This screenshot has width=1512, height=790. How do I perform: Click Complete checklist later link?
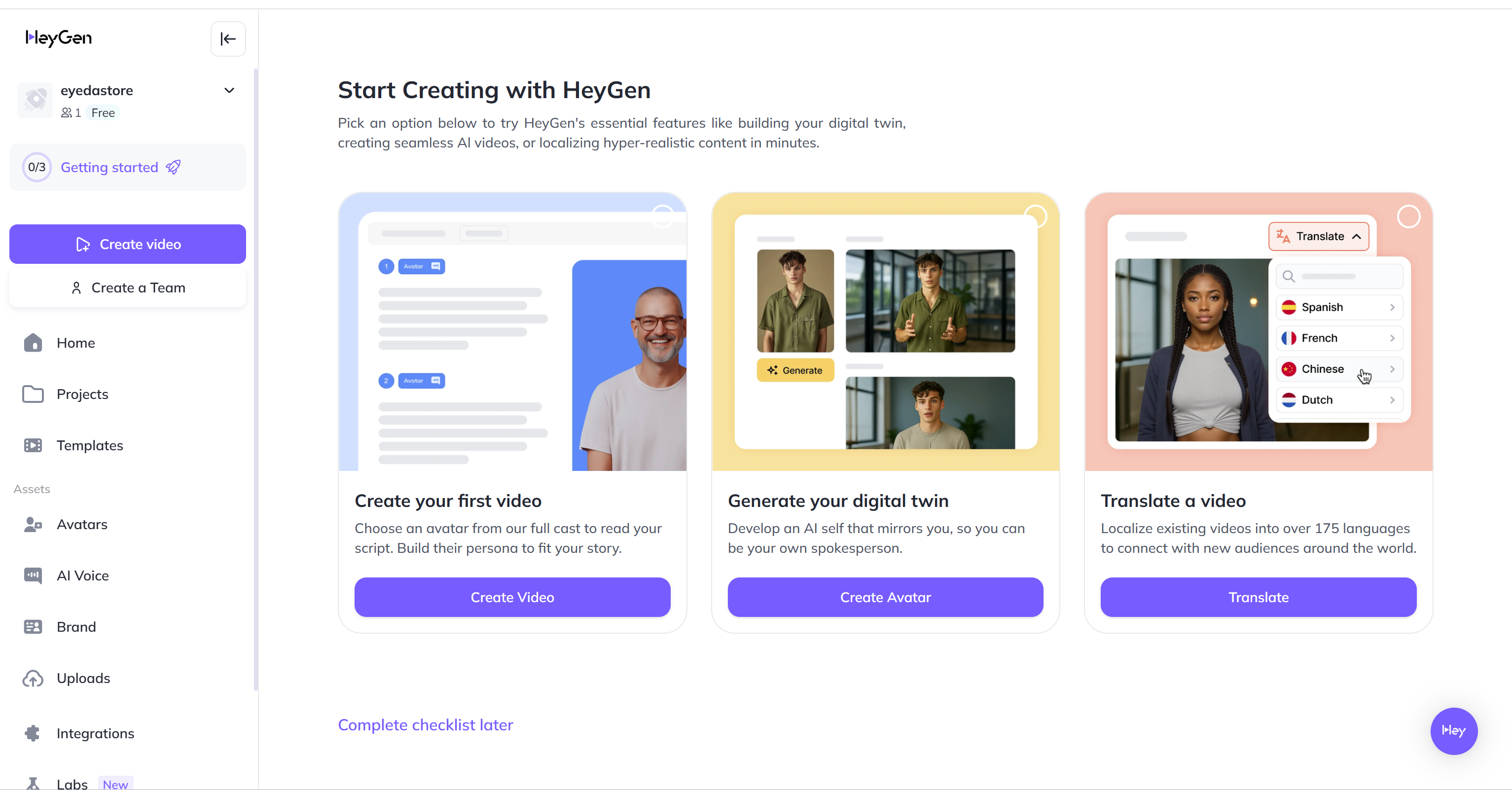tap(426, 725)
